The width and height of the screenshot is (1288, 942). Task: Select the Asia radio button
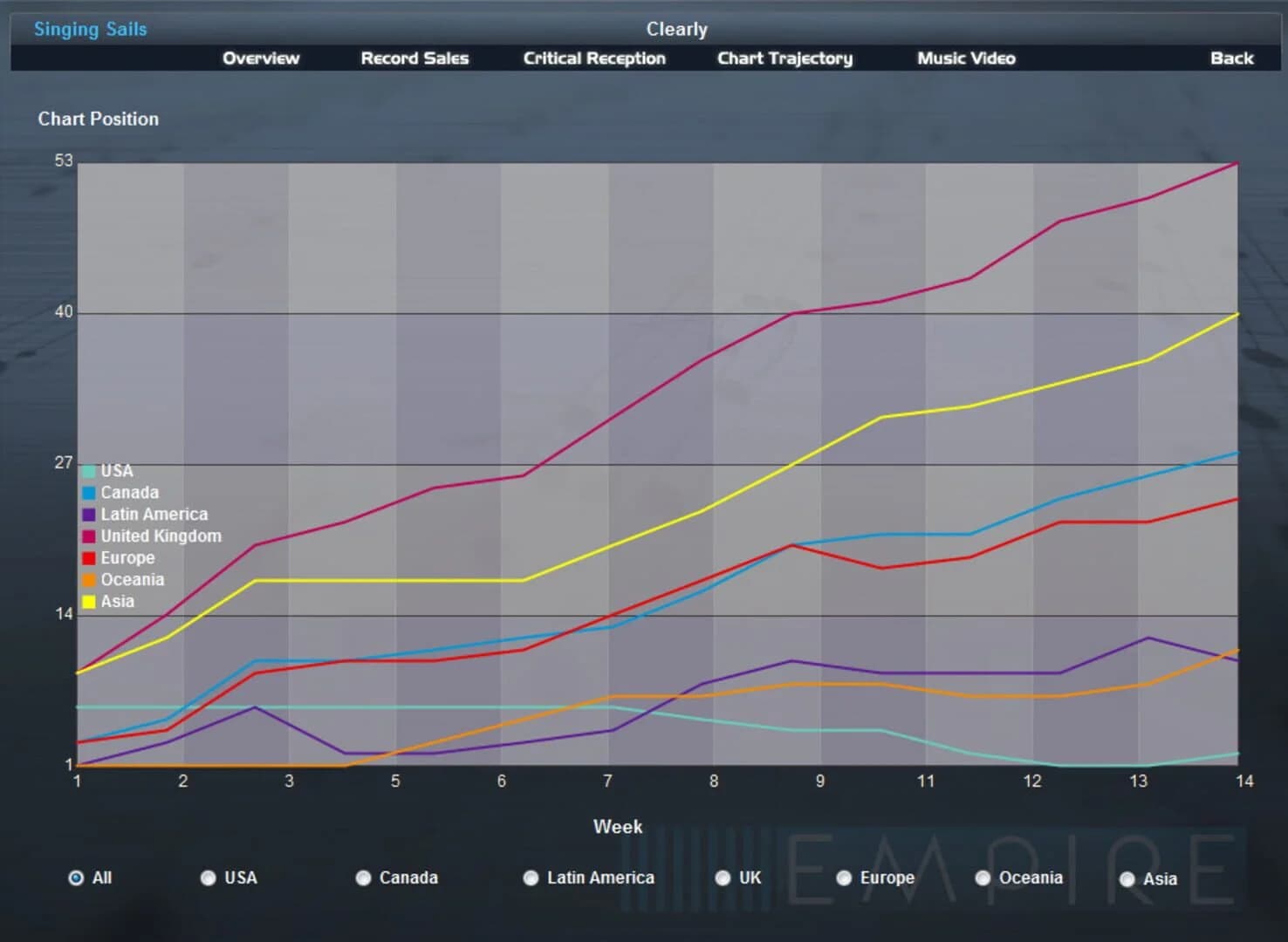pos(1127,879)
